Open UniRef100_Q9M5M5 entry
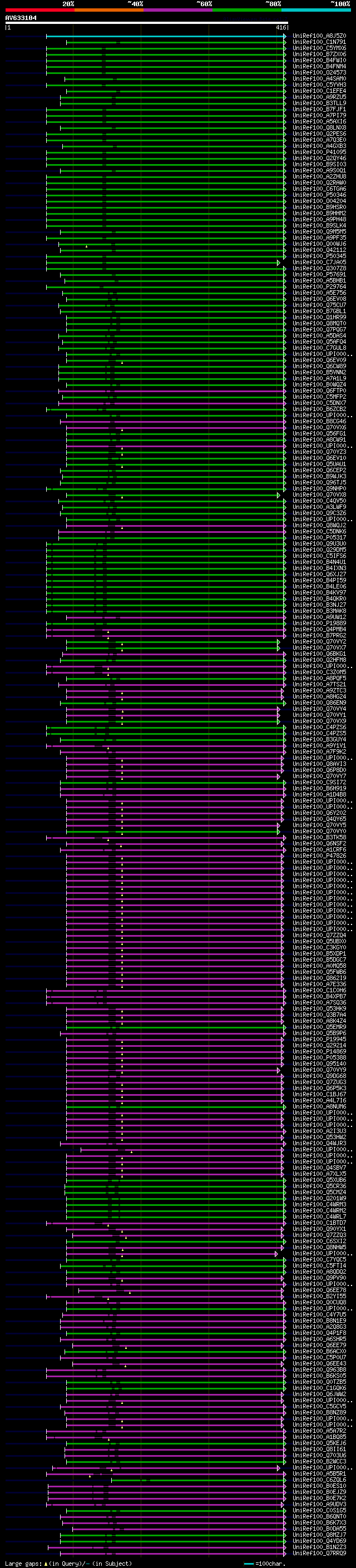The height and width of the screenshot is (1568, 356). (x=319, y=232)
